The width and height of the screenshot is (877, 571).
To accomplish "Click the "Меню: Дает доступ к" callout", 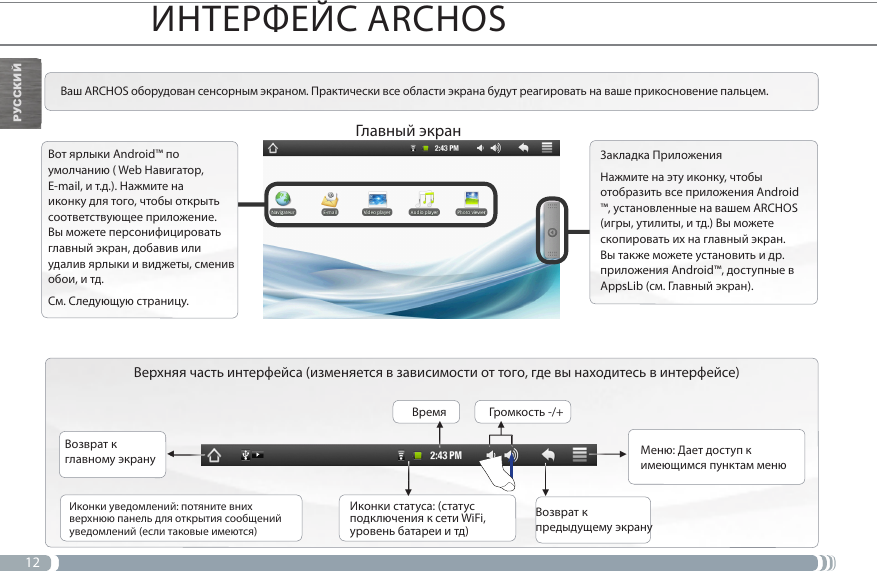I will pos(716,457).
